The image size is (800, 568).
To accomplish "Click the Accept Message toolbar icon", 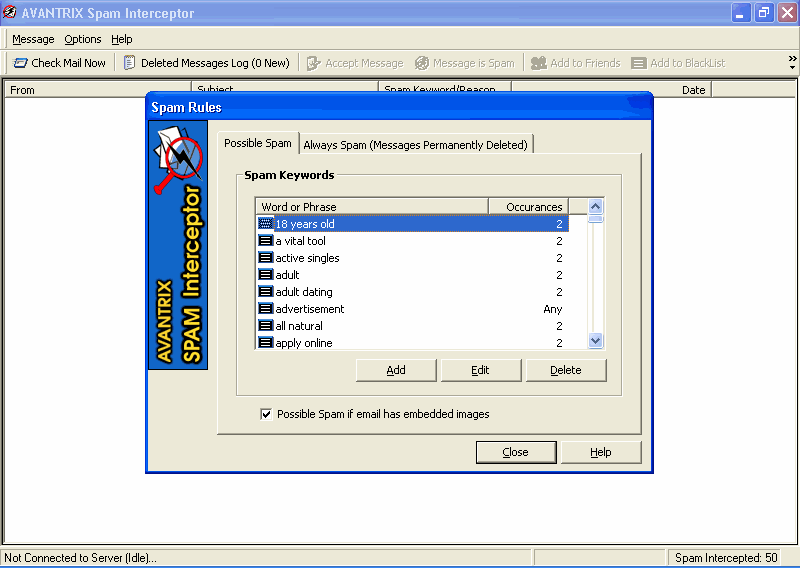I will click(x=313, y=63).
